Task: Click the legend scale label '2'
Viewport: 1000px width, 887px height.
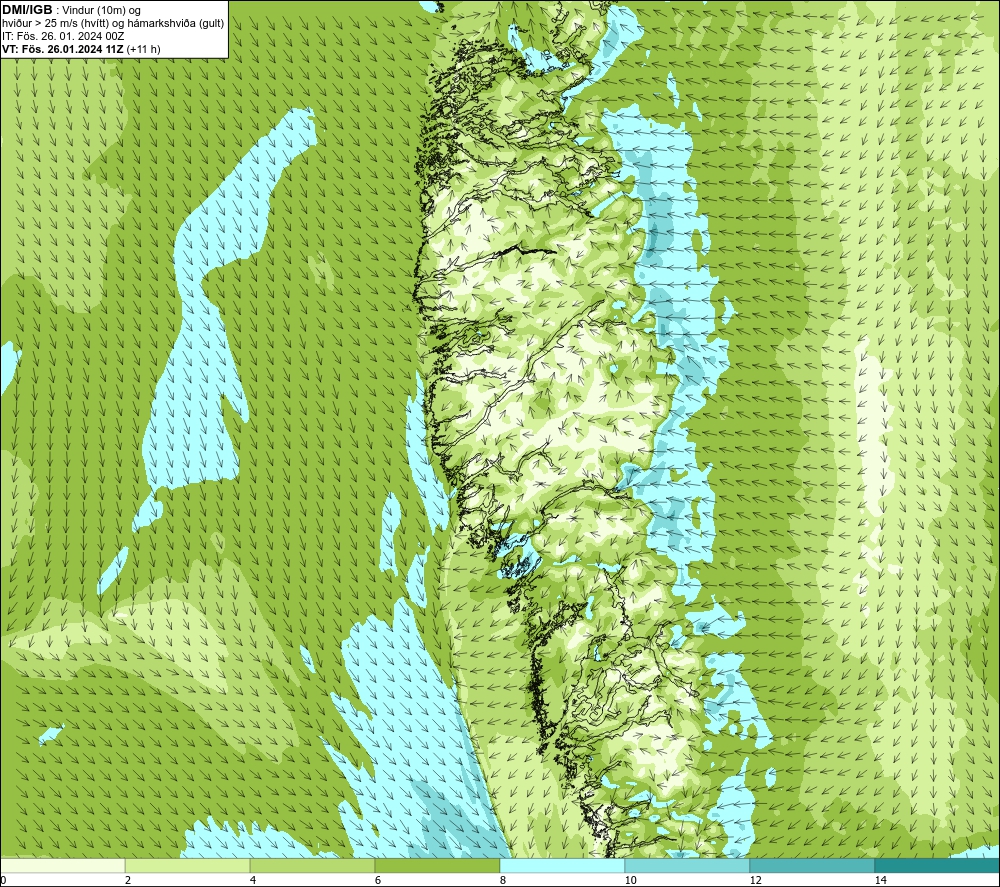Action: click(x=128, y=880)
